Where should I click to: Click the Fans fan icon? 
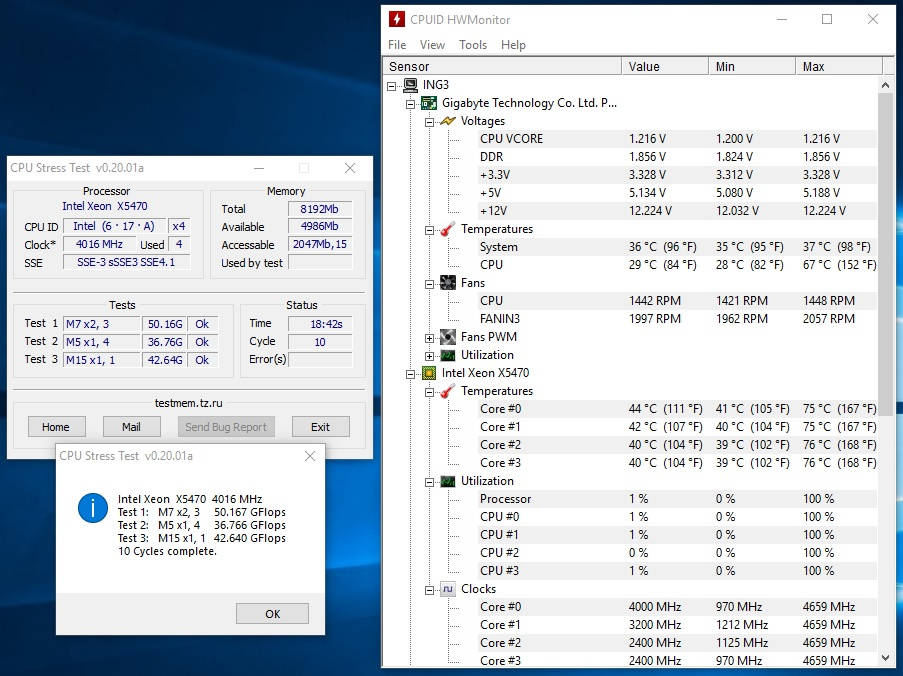click(447, 283)
